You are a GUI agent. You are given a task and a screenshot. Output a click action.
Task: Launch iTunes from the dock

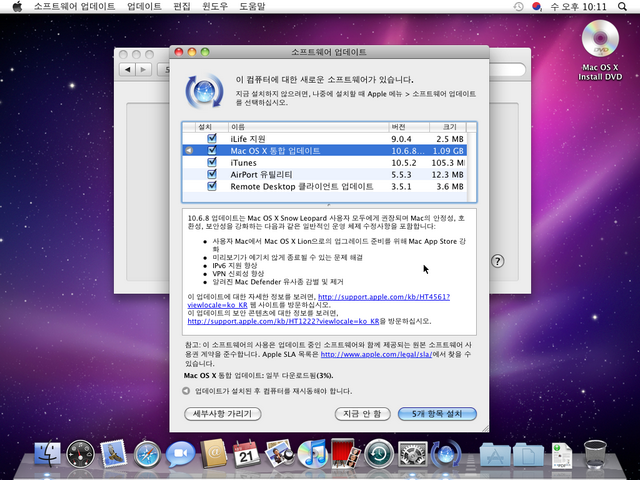tap(312, 453)
